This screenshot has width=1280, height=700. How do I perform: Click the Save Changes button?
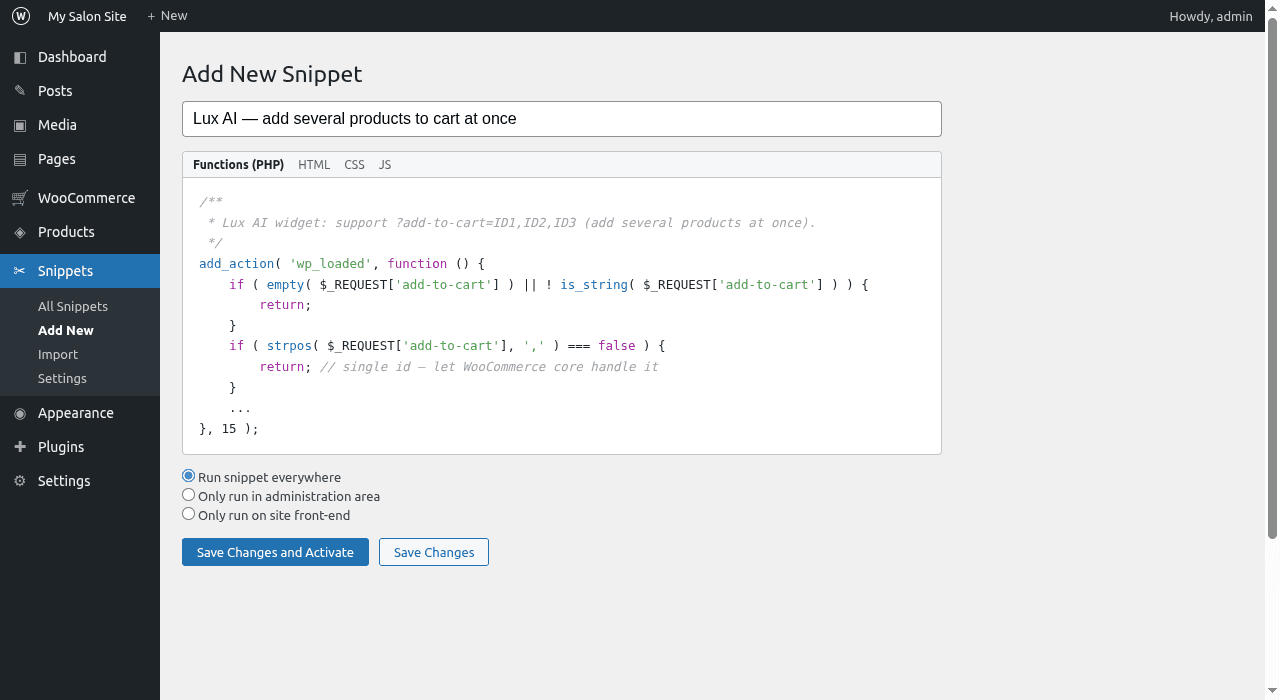tap(434, 552)
